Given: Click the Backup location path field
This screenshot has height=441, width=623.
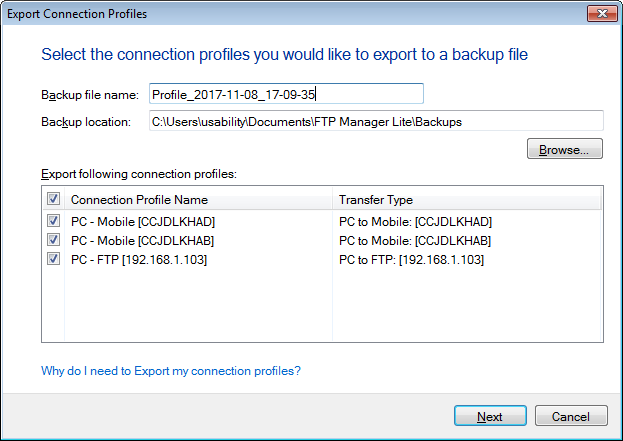Looking at the screenshot, I should (x=375, y=122).
